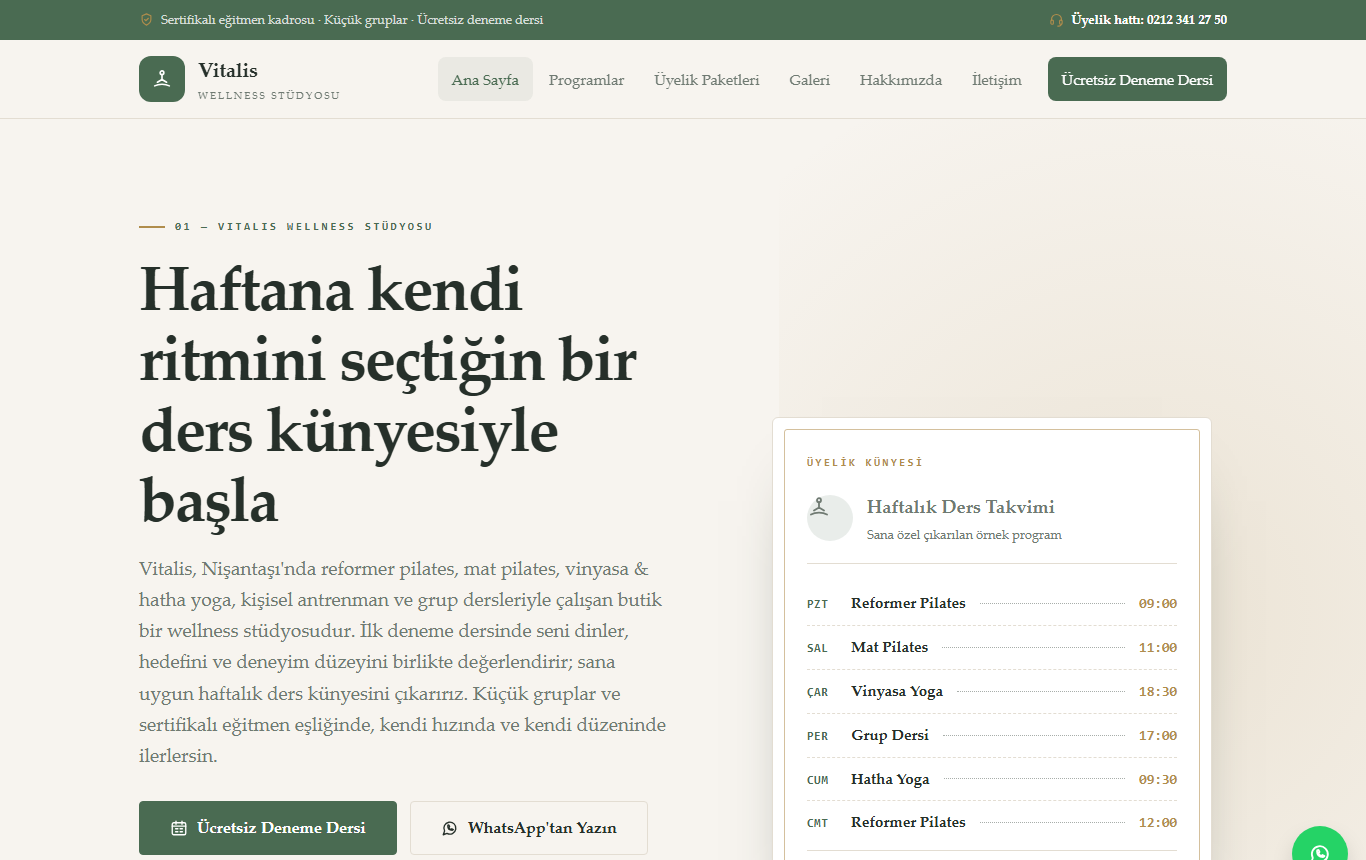Click the 17:00 time value
This screenshot has height=860, width=1366.
1158,736
